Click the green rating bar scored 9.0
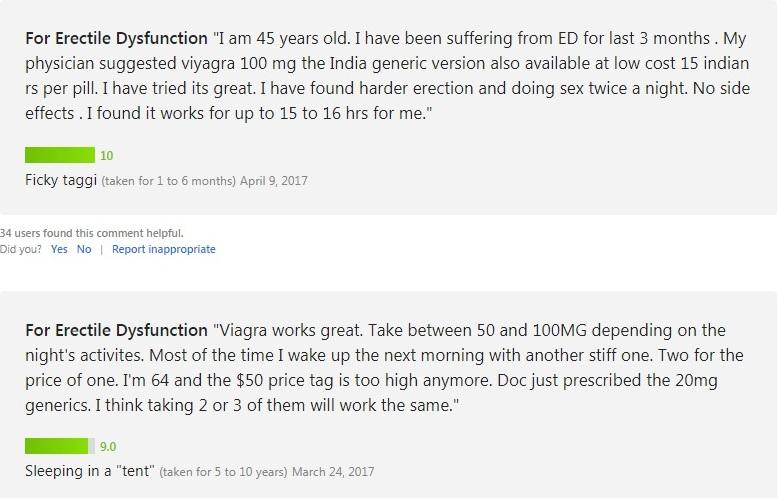This screenshot has width=777, height=498. click(x=60, y=446)
